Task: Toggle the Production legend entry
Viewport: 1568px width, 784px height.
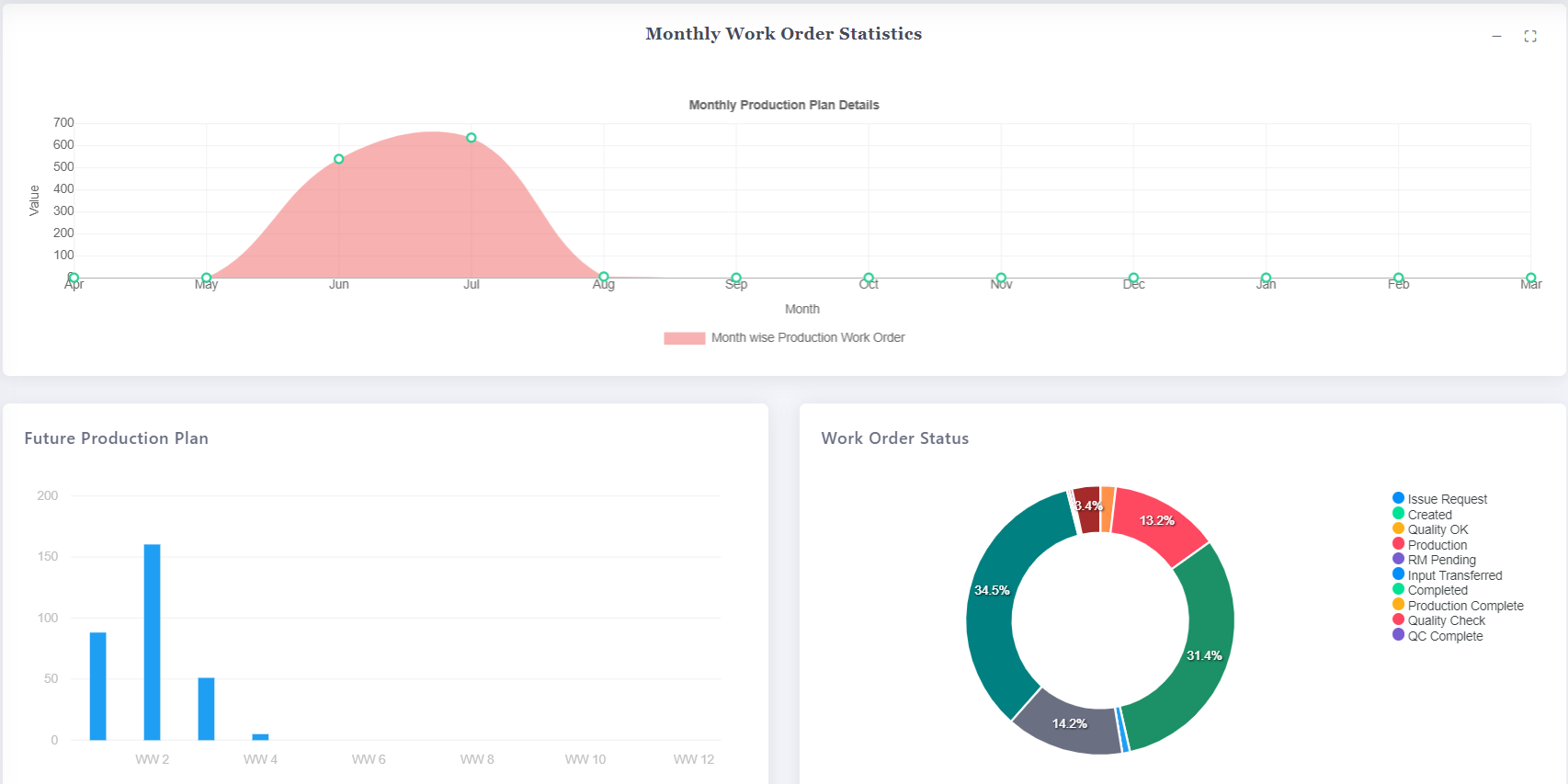Action: coord(1429,545)
